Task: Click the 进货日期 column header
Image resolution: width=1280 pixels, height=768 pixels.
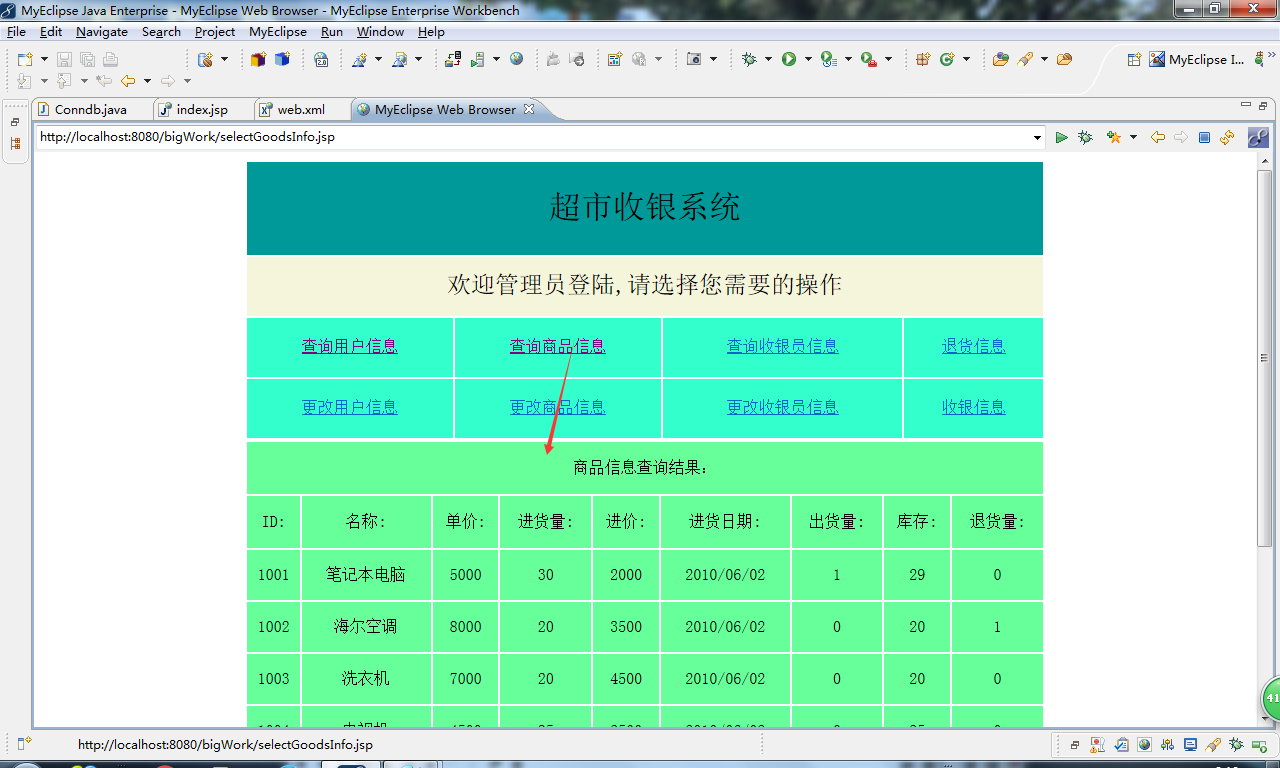Action: pos(725,522)
